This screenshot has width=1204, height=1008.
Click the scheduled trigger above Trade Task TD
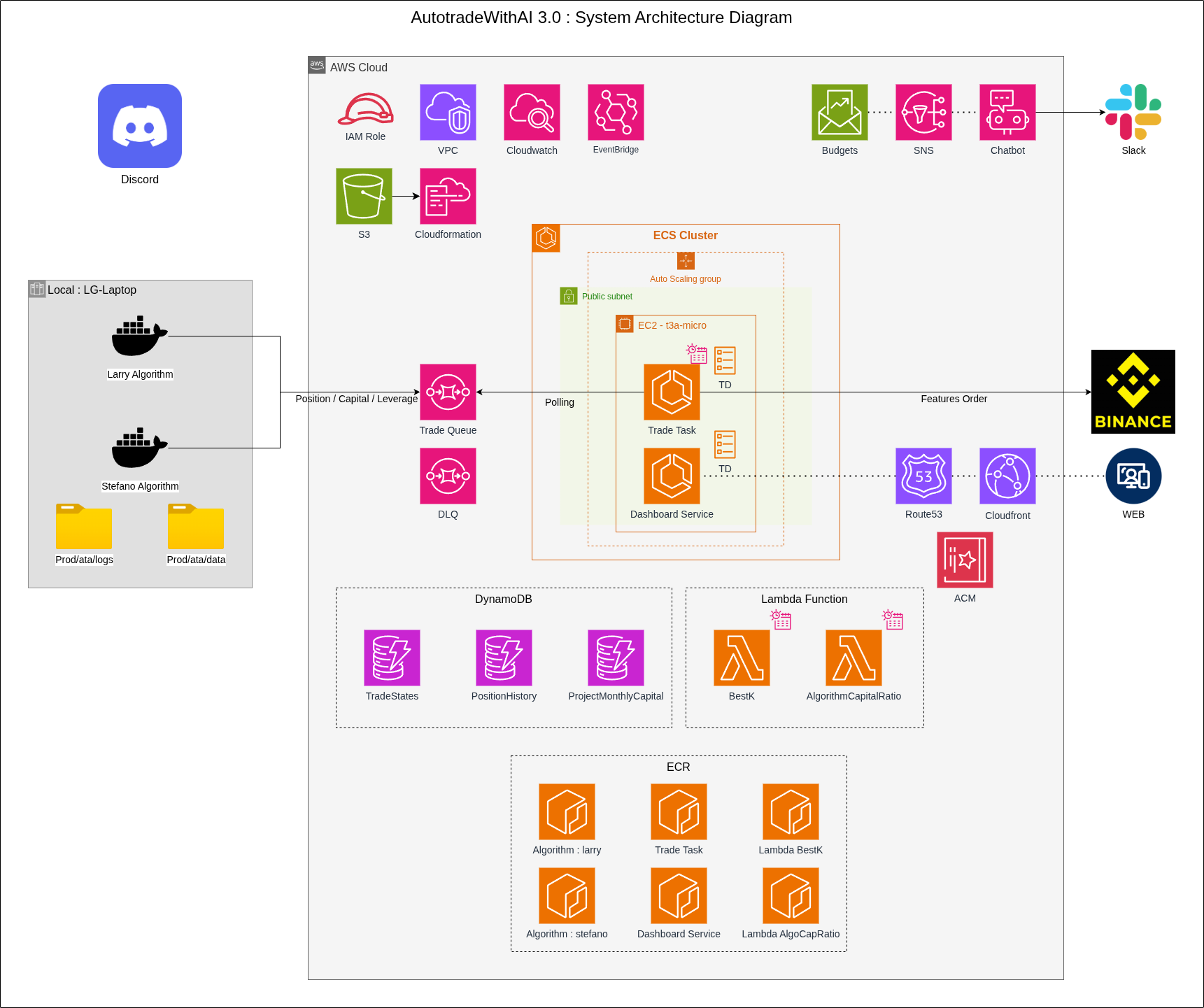click(697, 355)
